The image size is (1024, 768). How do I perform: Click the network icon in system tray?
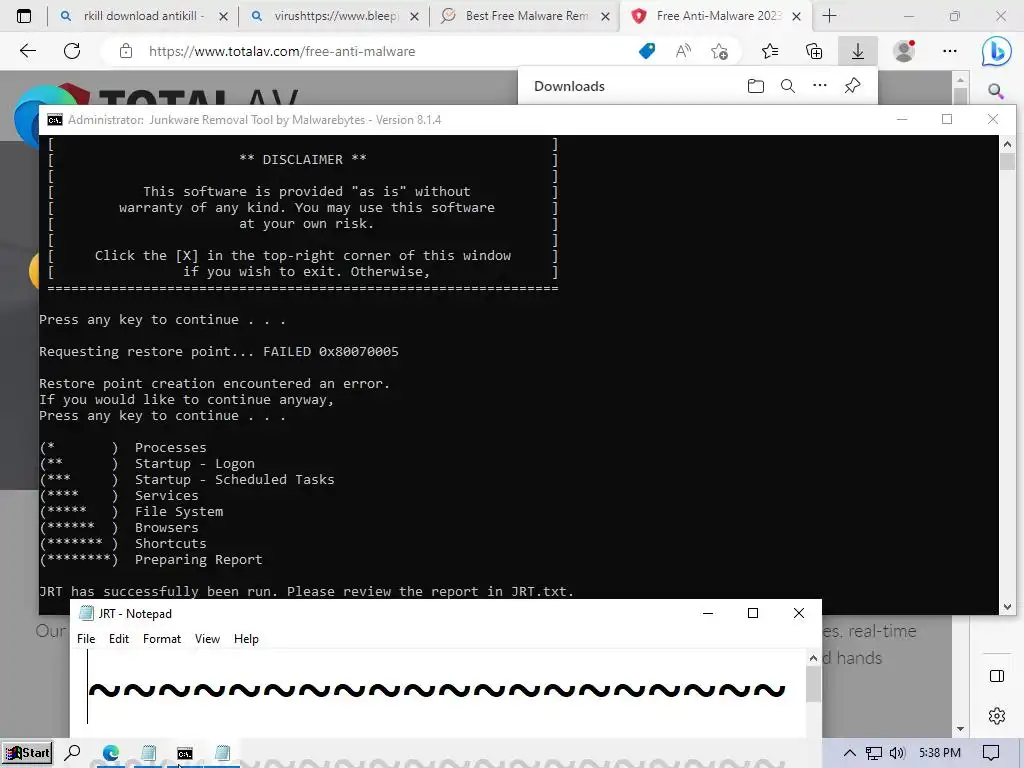pos(873,753)
